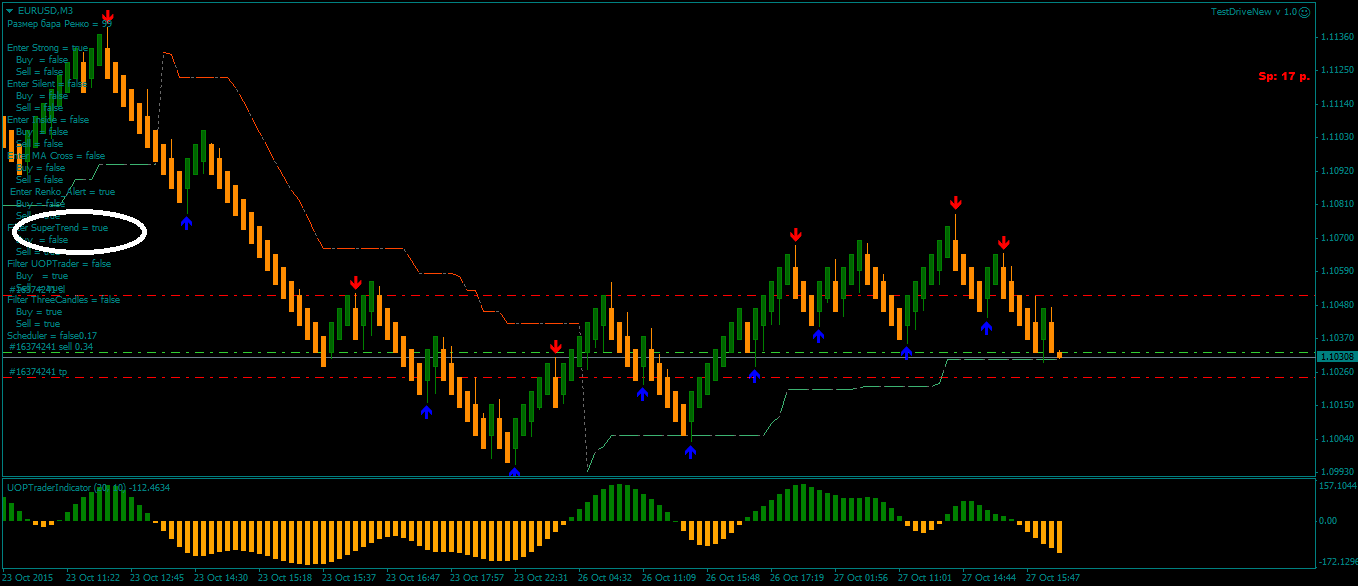Click time axis label 23 Oct 2015
Viewport: 1358px width, 586px height.
point(29,578)
